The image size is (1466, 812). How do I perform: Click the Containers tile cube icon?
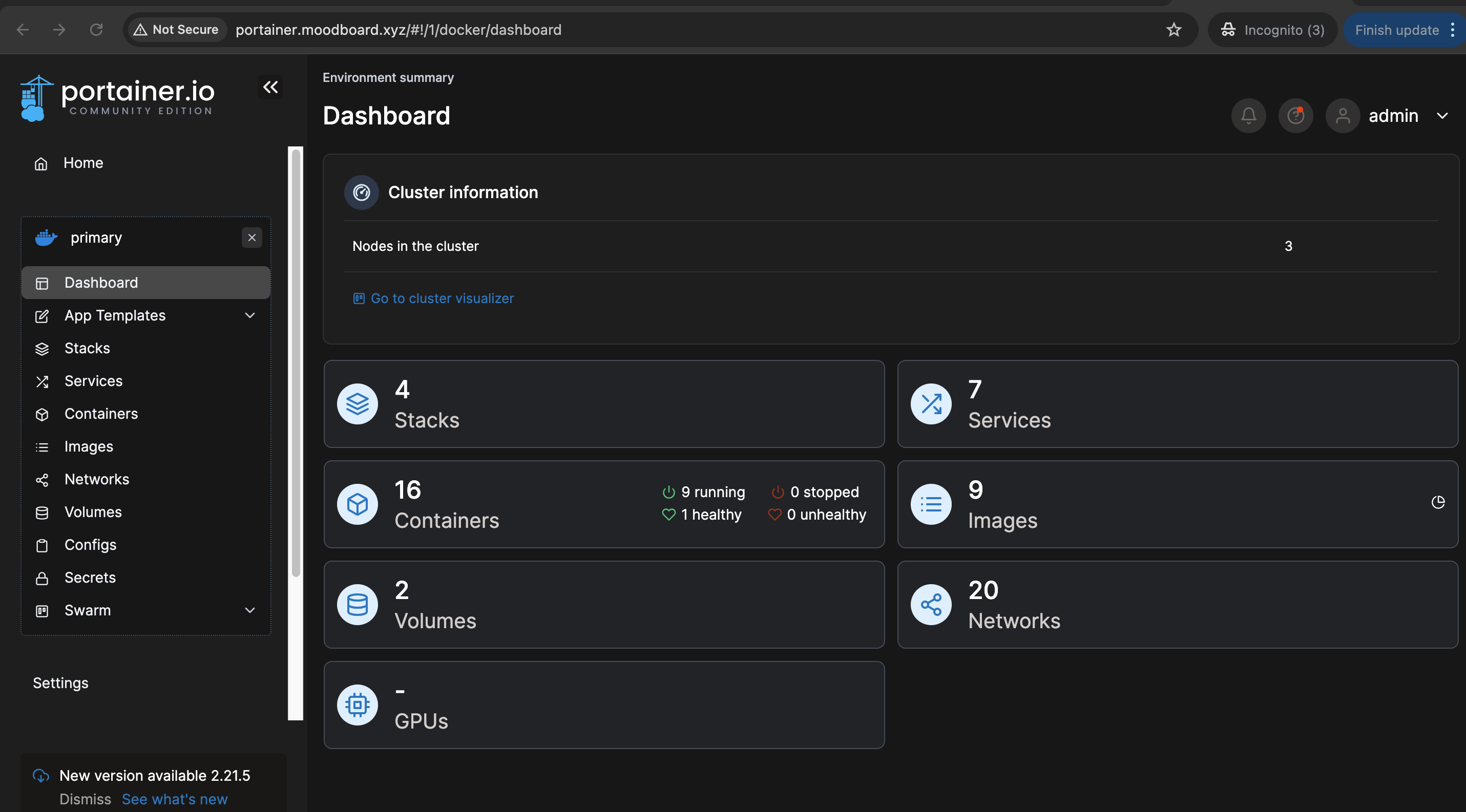coord(358,504)
